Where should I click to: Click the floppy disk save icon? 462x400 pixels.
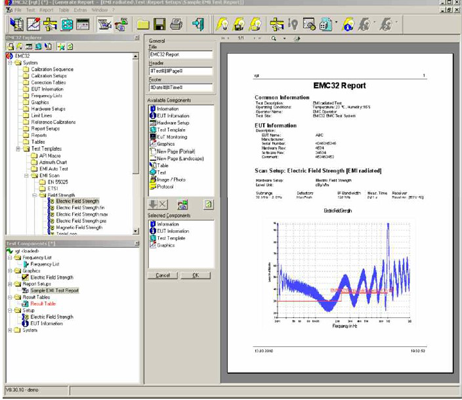[x=159, y=24]
